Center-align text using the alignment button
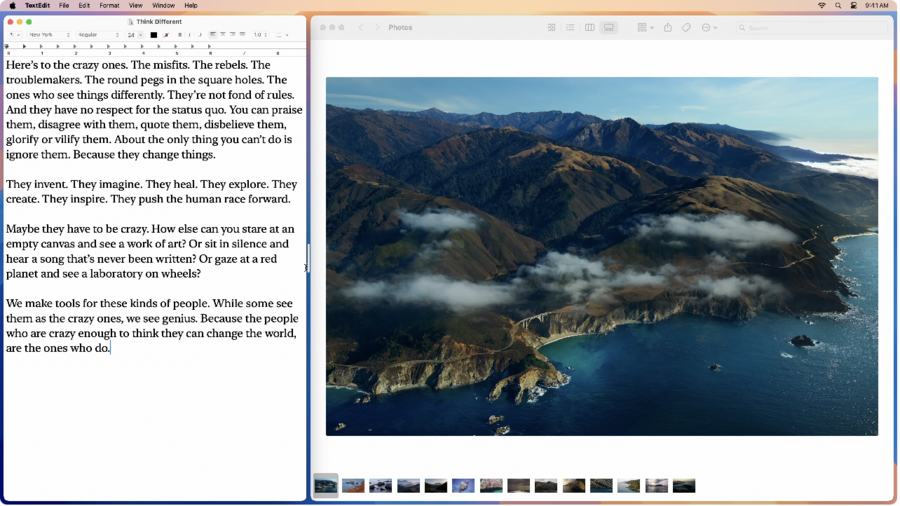 coord(223,35)
